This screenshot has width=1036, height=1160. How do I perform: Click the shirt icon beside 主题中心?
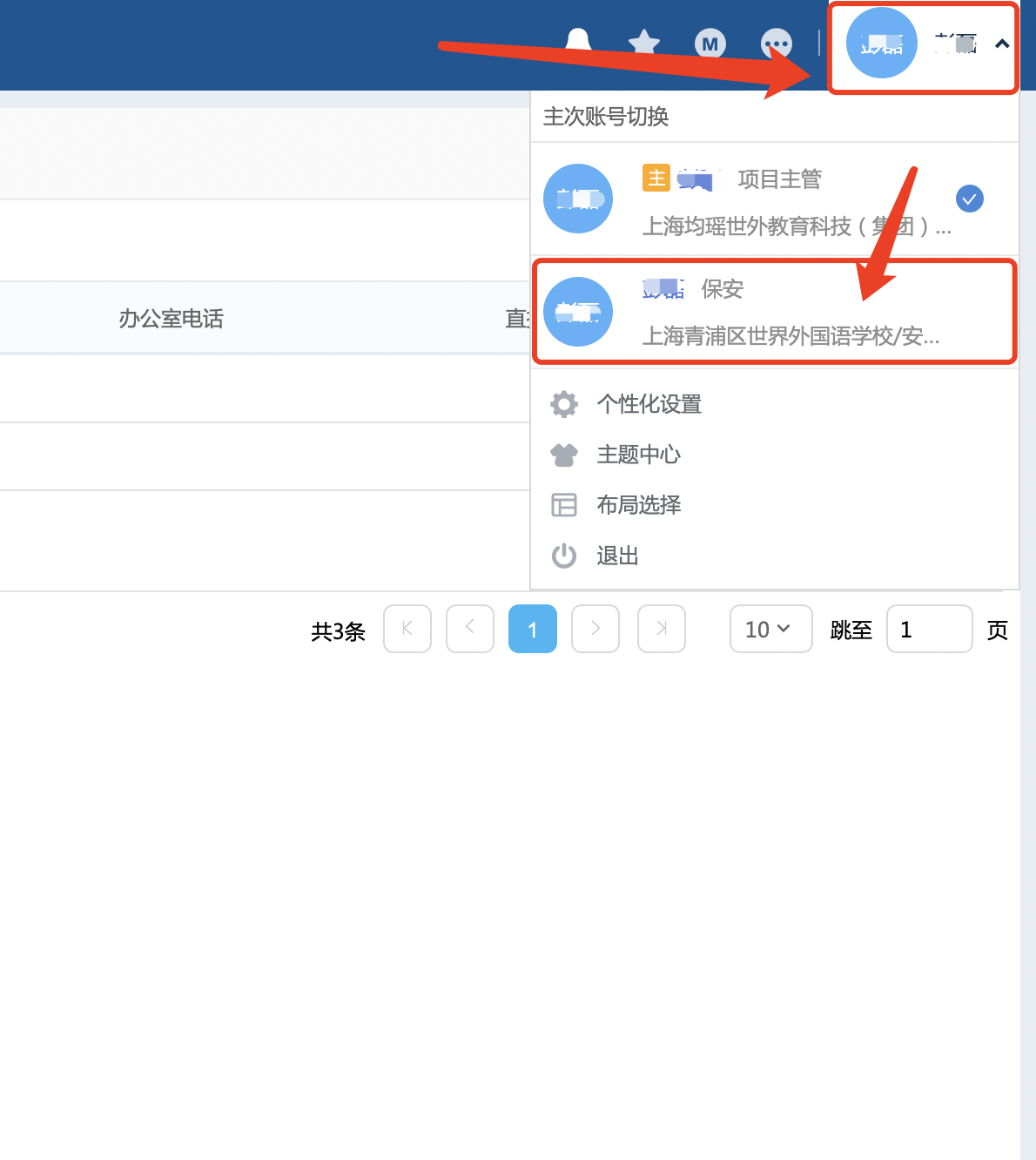[x=564, y=455]
